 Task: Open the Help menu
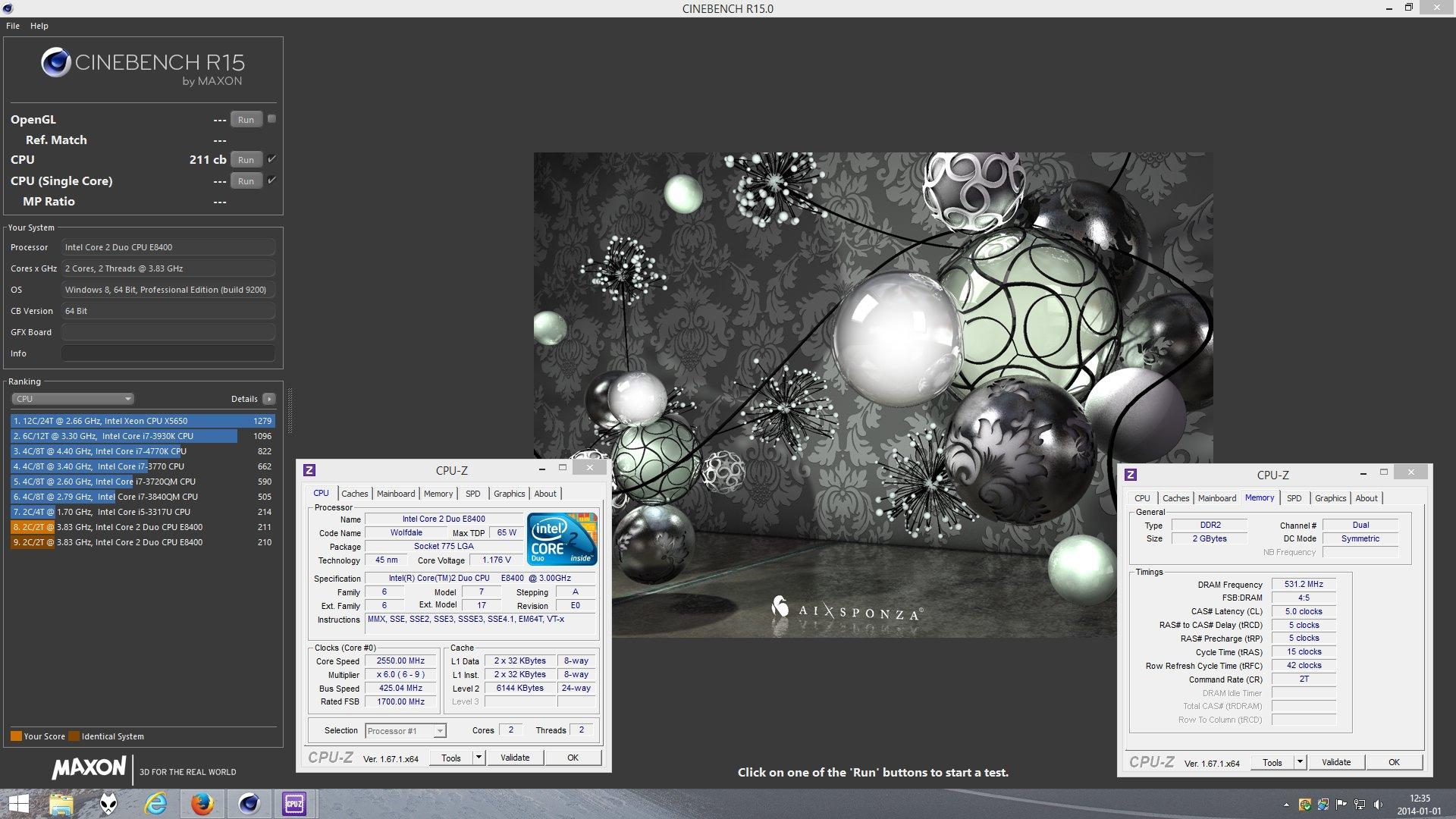pyautogui.click(x=39, y=26)
